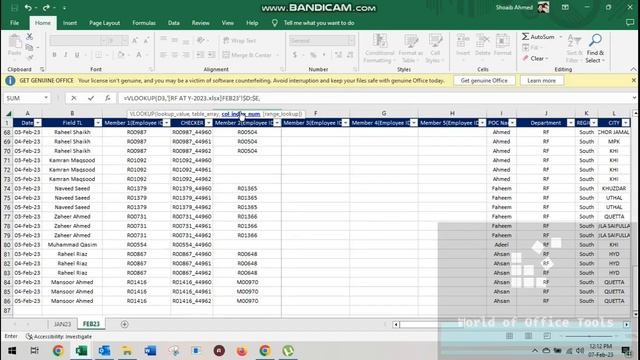Click Tell me what you want to do
This screenshot has height=360, width=640.
(x=319, y=23)
